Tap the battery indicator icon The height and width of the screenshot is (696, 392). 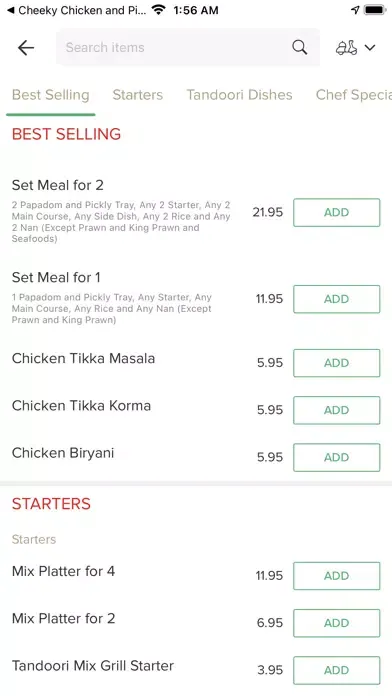click(x=375, y=10)
